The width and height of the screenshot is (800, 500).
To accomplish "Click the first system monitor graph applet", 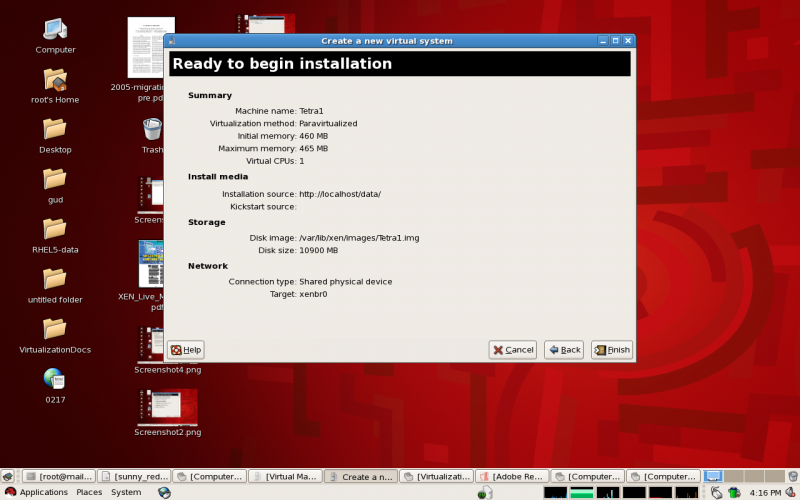I will [555, 492].
